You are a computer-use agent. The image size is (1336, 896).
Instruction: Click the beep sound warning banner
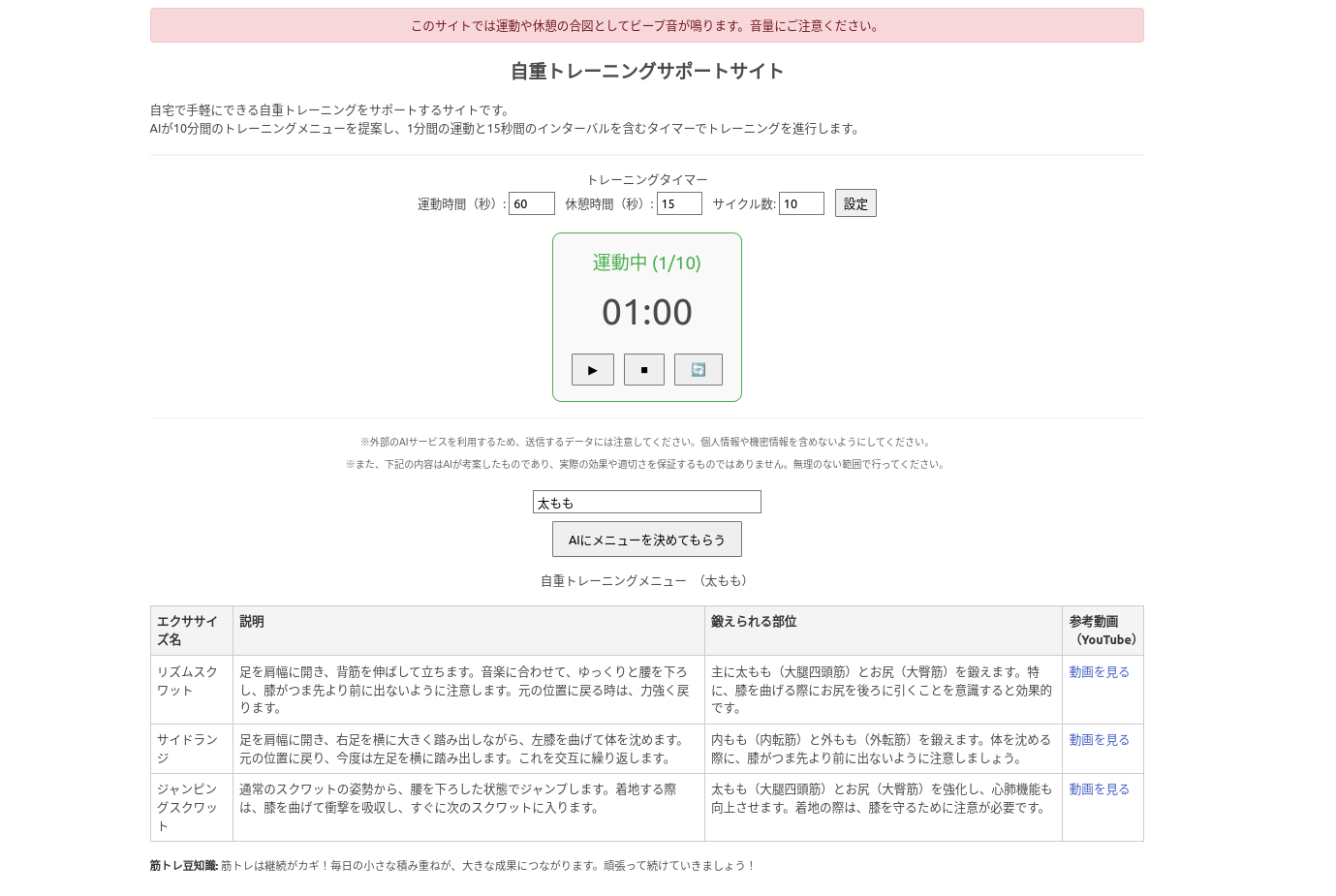tap(647, 25)
